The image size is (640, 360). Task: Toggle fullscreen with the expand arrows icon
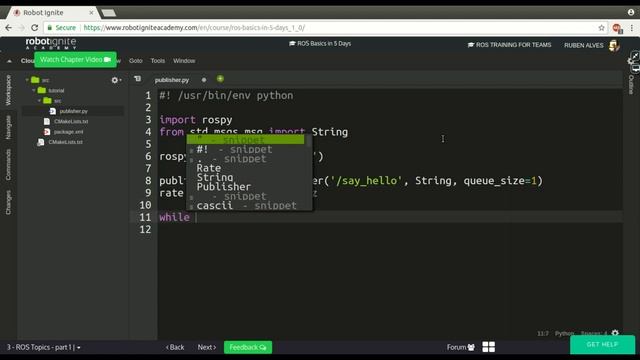(x=635, y=56)
